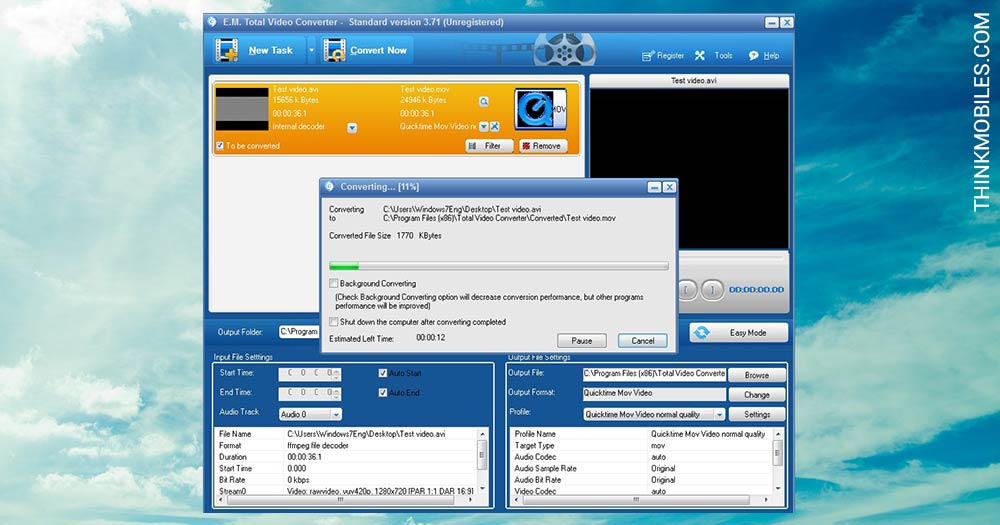The width and height of the screenshot is (1000, 525).
Task: Minimize the Converting dialog
Action: (654, 187)
